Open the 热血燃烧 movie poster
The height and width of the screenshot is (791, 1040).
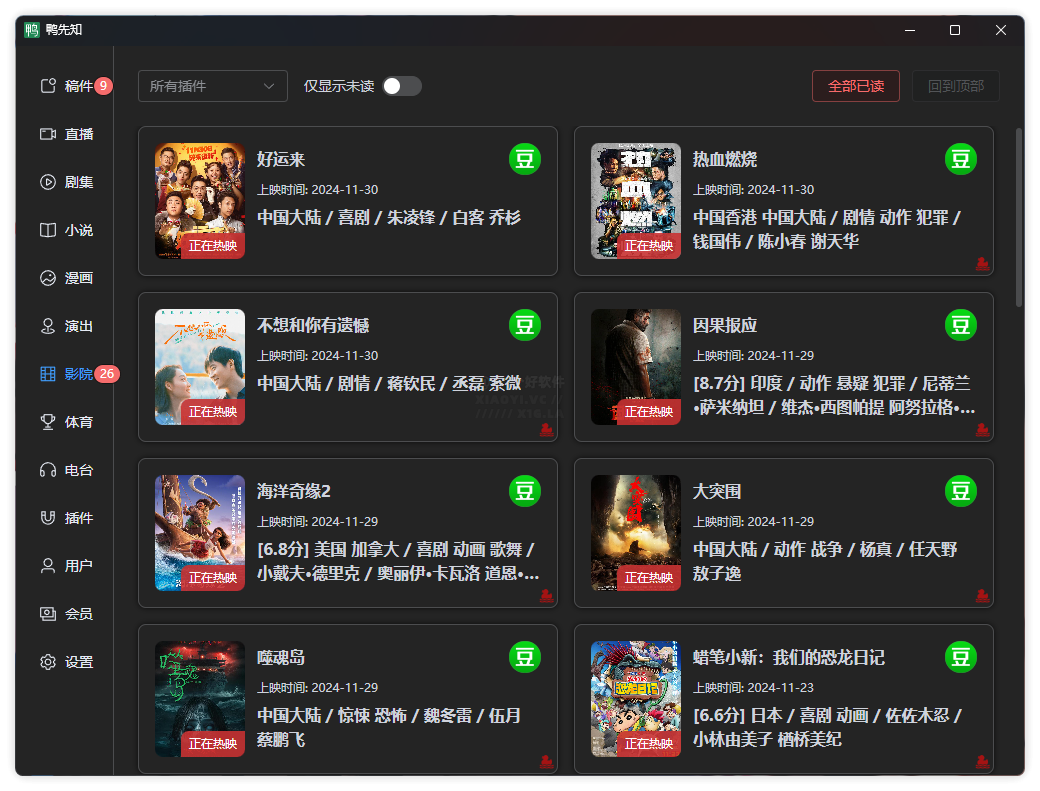pos(635,201)
